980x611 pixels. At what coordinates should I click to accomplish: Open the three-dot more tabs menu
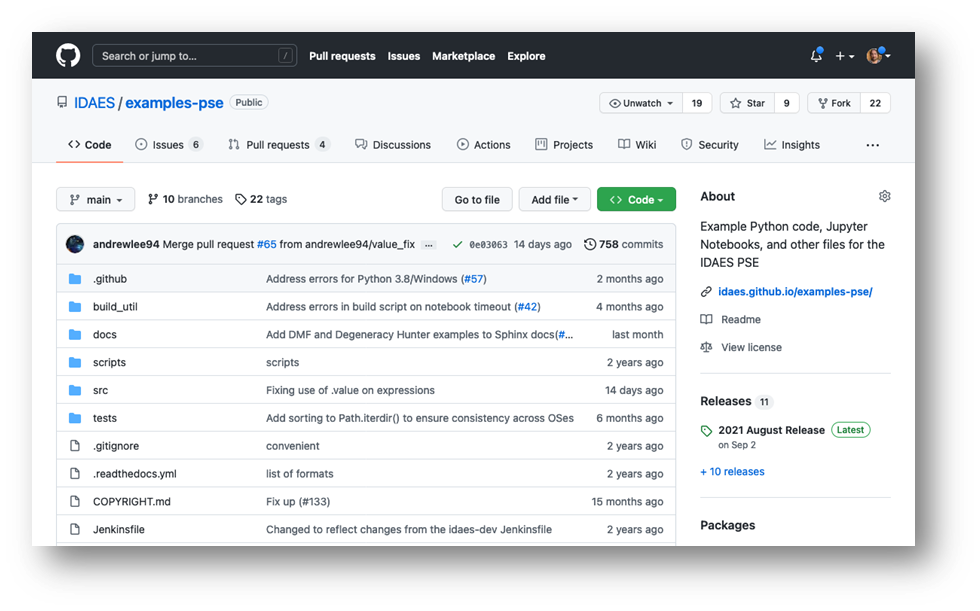872,145
